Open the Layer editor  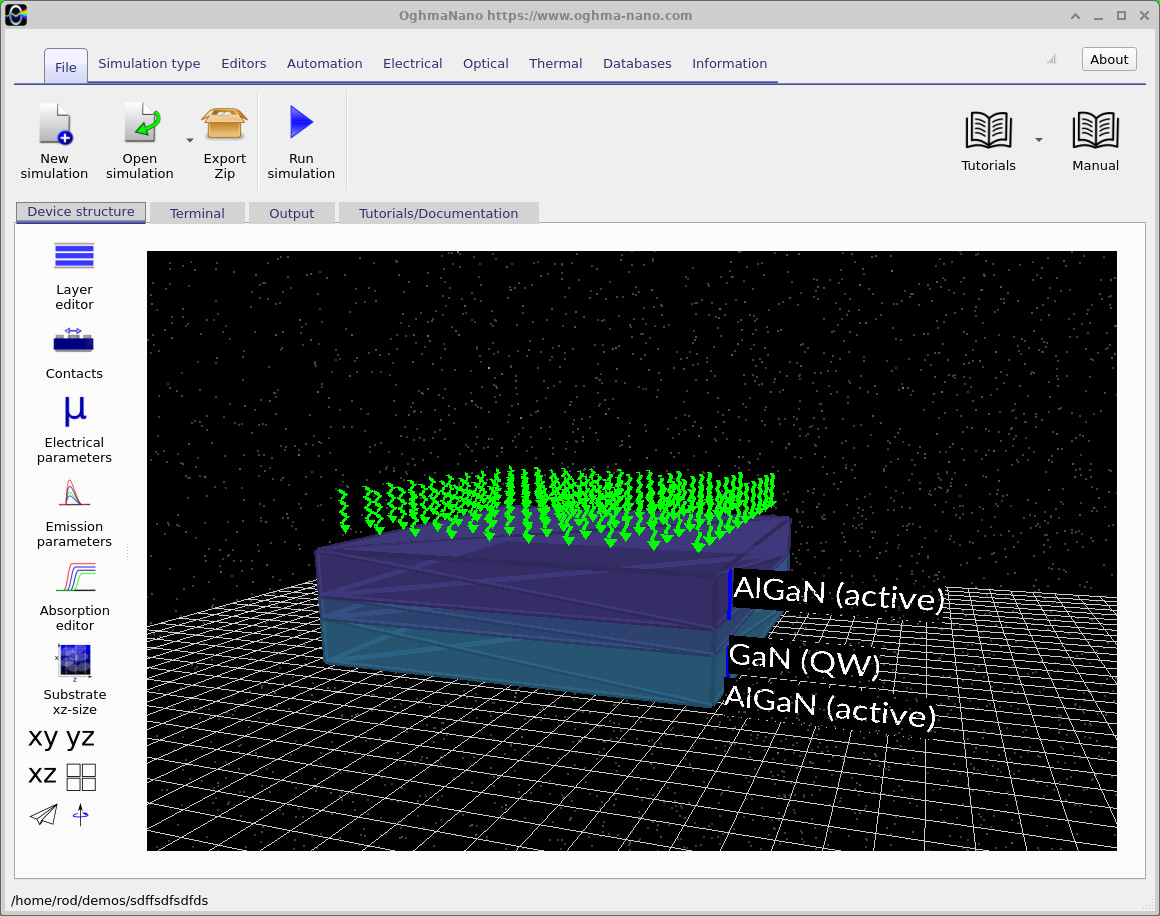click(x=74, y=277)
